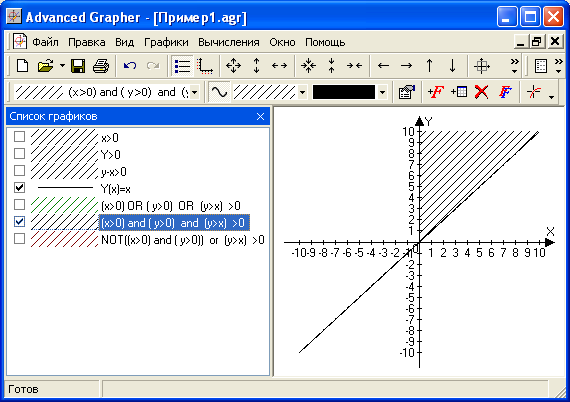570x402 pixels.
Task: Click the Print icon in toolbar
Action: tap(101, 66)
